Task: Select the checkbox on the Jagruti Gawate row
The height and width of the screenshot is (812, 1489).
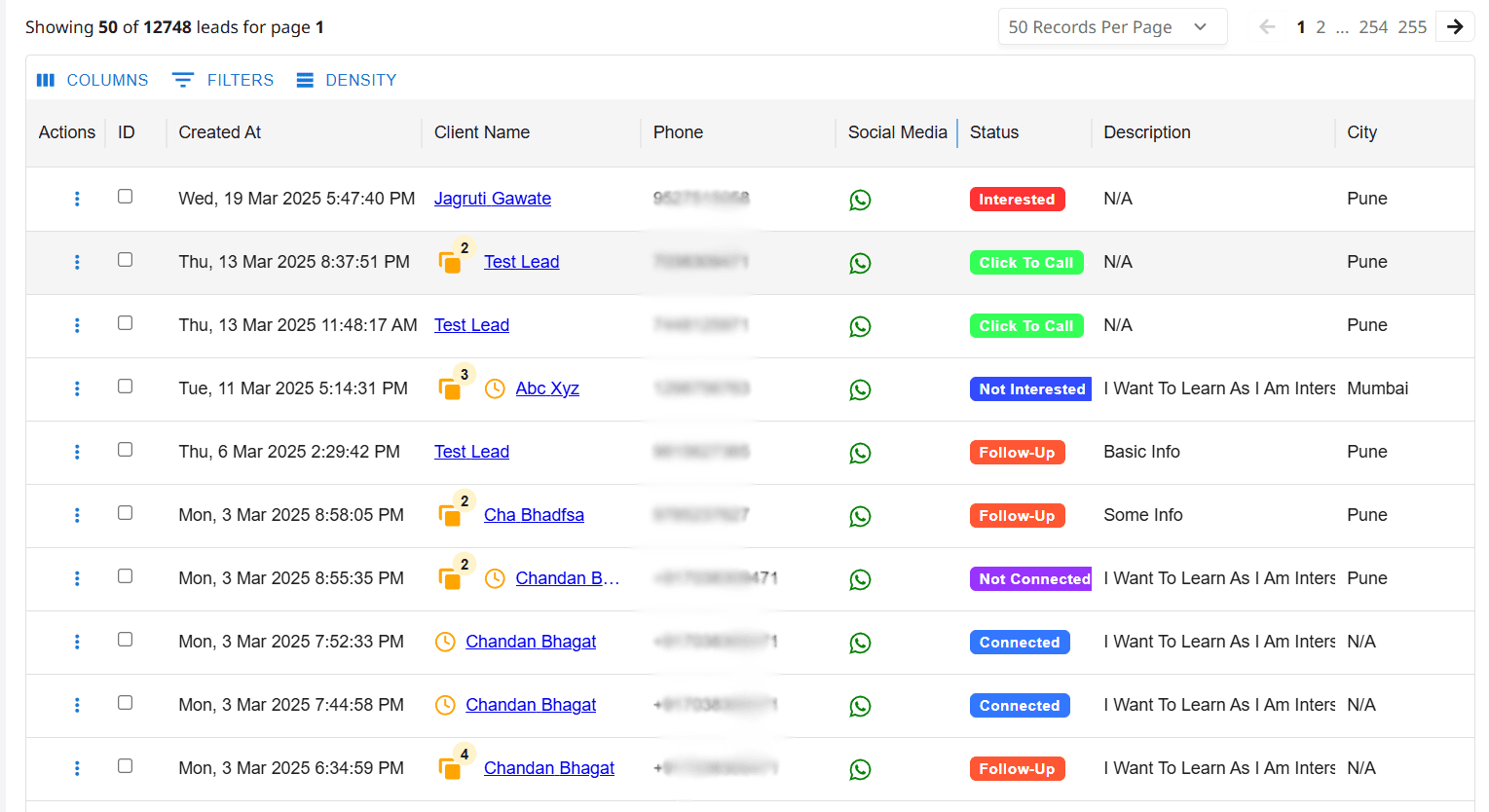Action: pyautogui.click(x=125, y=196)
